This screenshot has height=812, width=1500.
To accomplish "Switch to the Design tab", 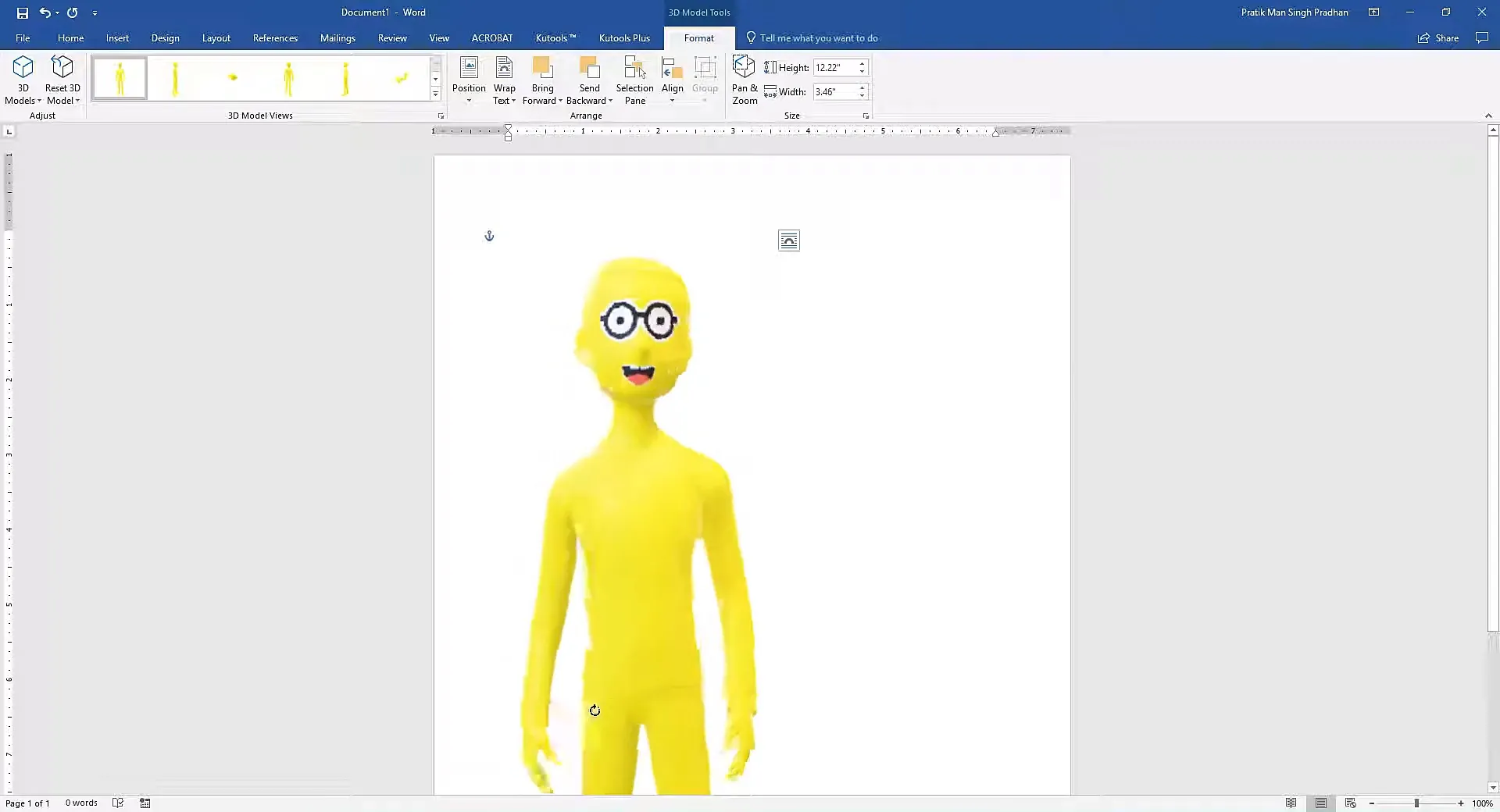I will point(165,38).
